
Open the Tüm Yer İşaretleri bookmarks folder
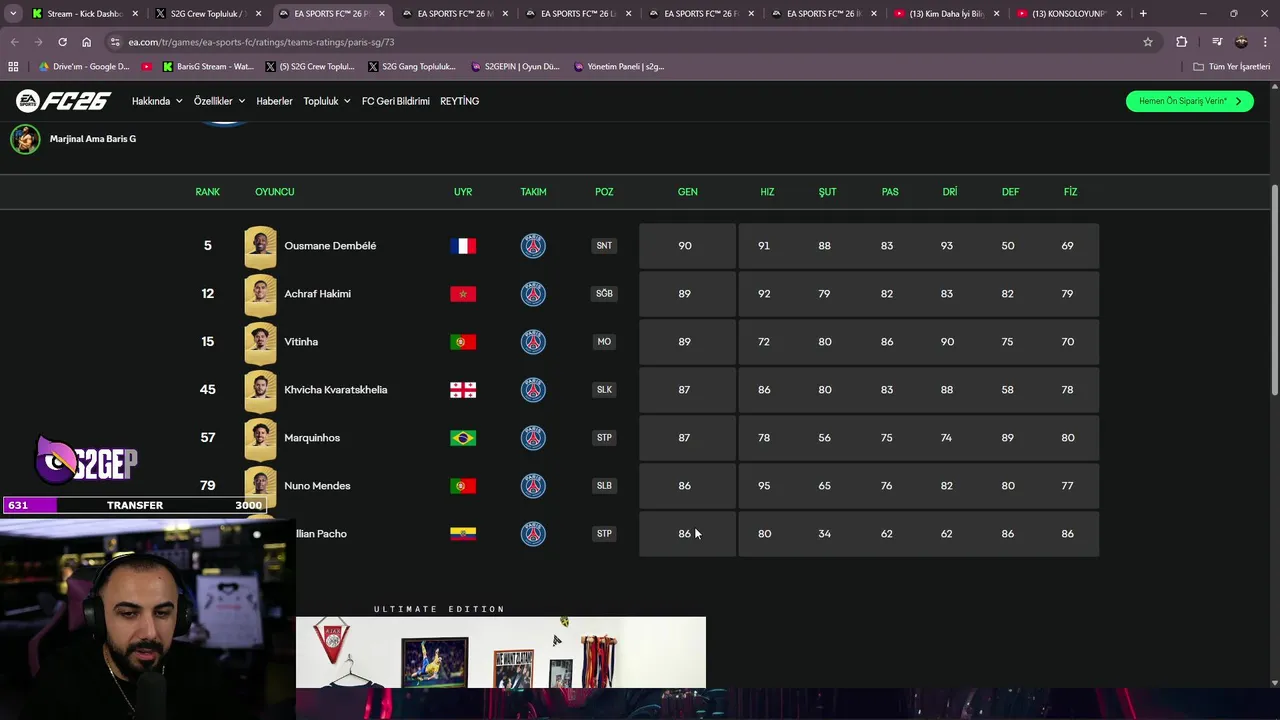point(1231,67)
